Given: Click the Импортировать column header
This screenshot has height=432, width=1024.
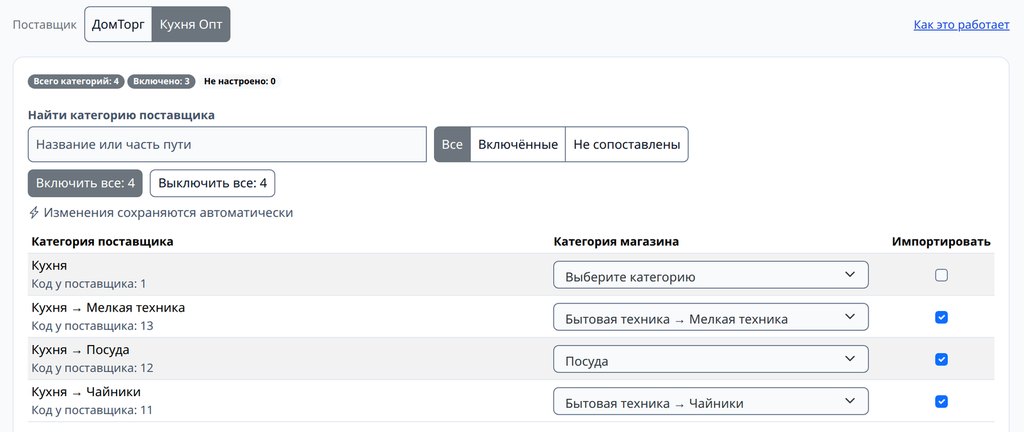Looking at the screenshot, I should click(x=941, y=241).
